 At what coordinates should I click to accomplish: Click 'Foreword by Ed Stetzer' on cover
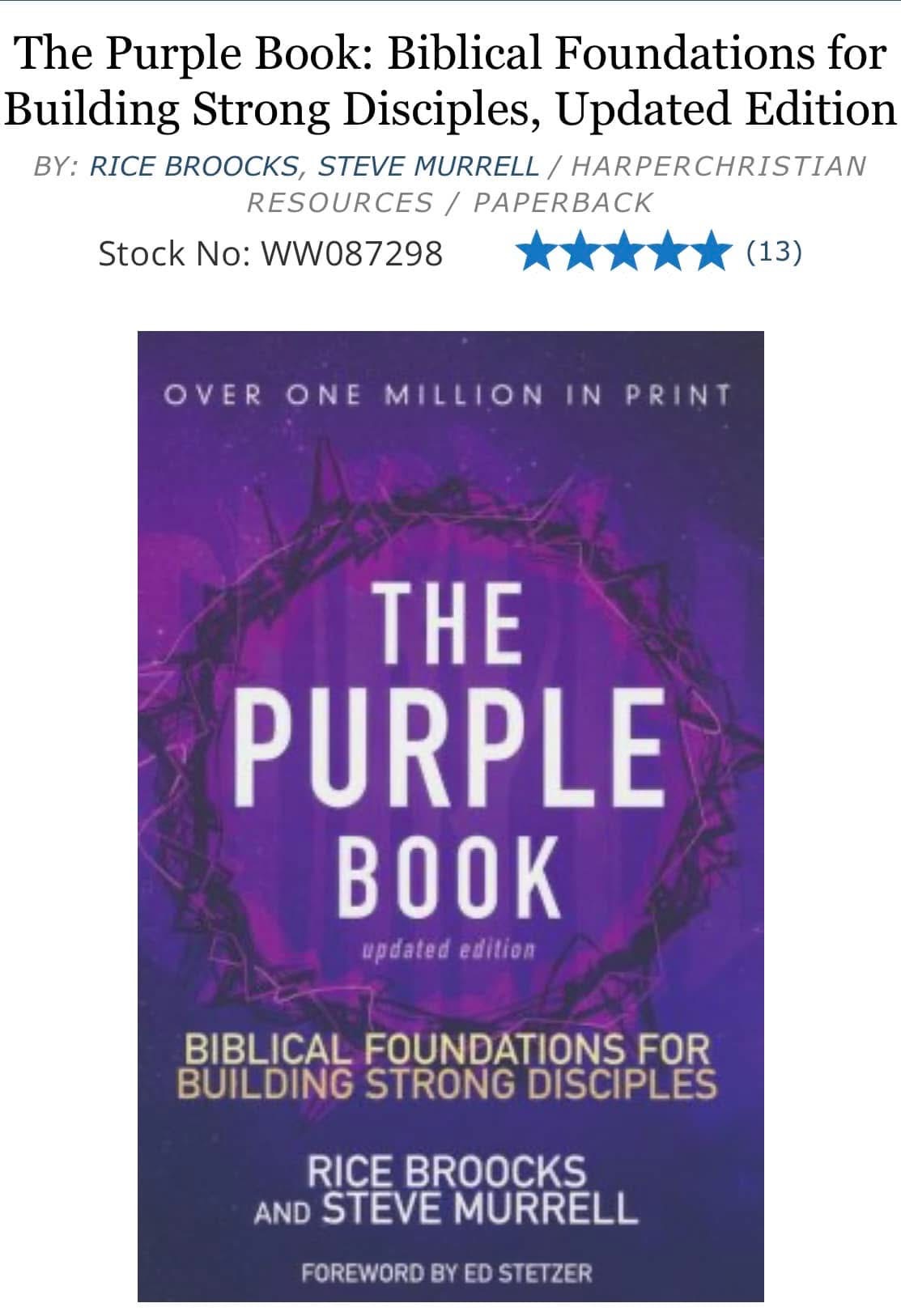[447, 1273]
